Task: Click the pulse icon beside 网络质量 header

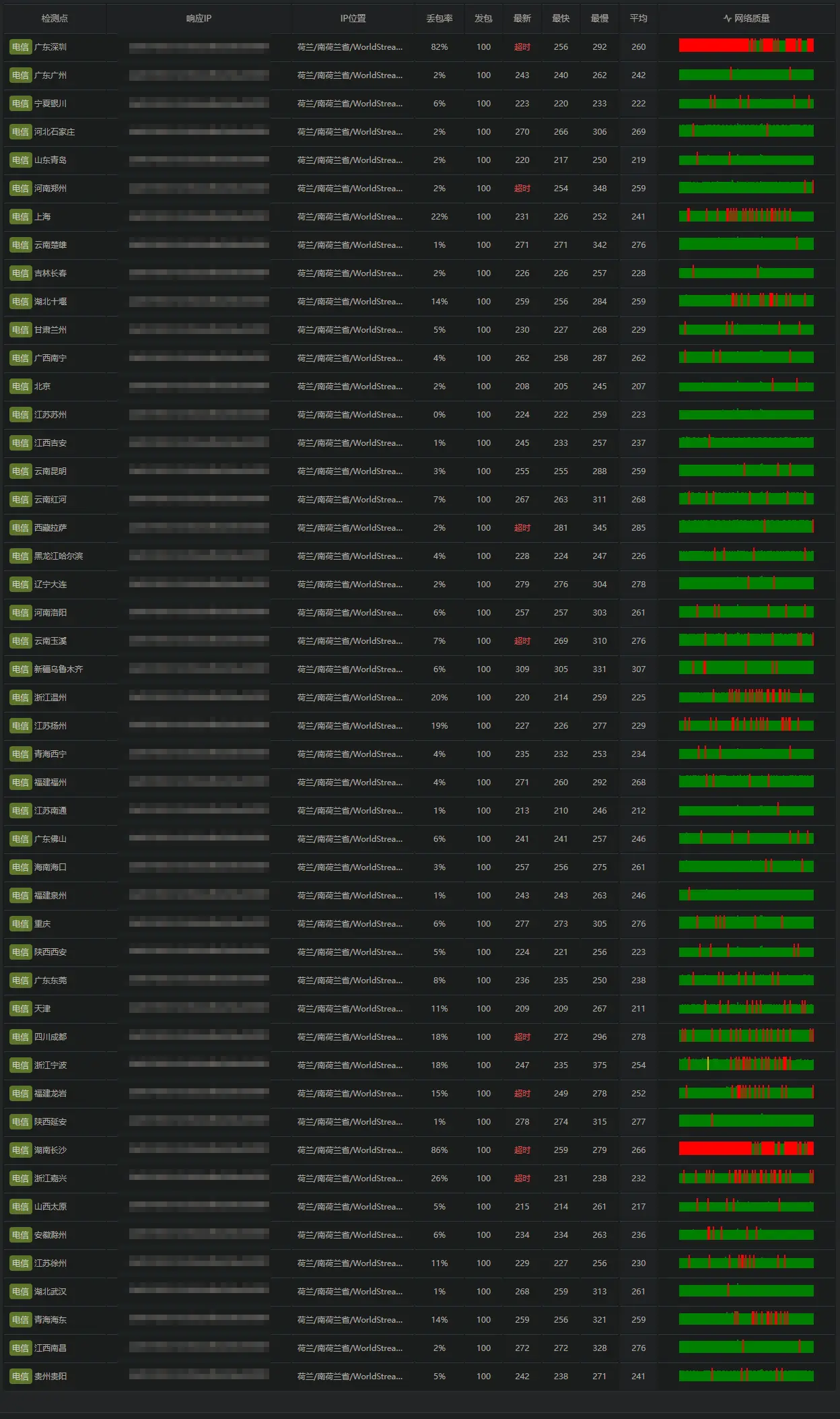Action: pyautogui.click(x=727, y=18)
